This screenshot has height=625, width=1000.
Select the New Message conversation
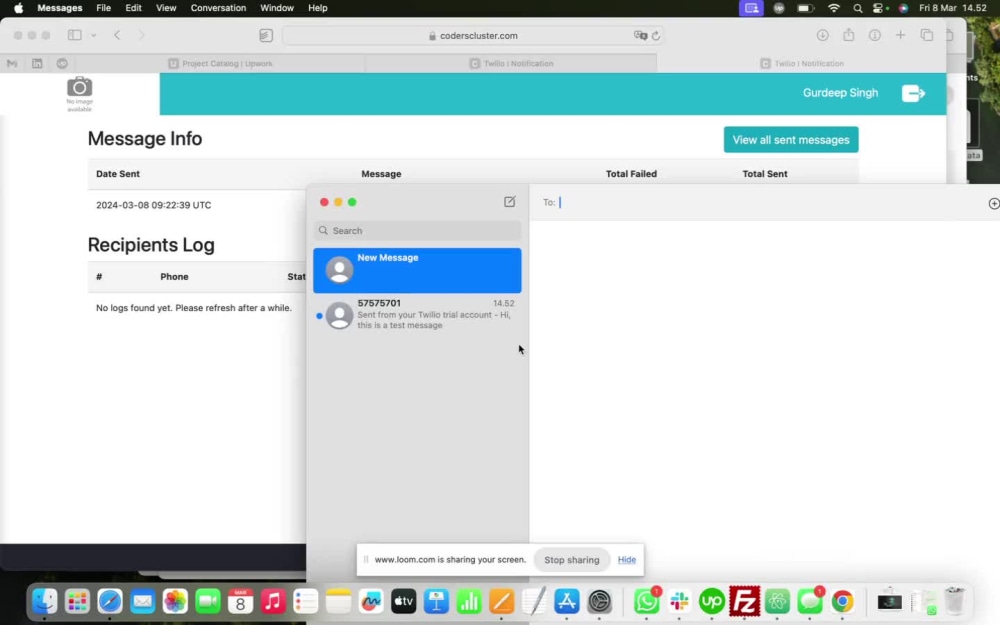pos(417,270)
